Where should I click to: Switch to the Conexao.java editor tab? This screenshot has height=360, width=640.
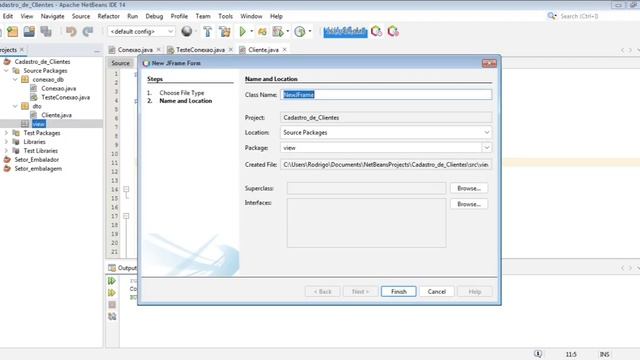(135, 50)
